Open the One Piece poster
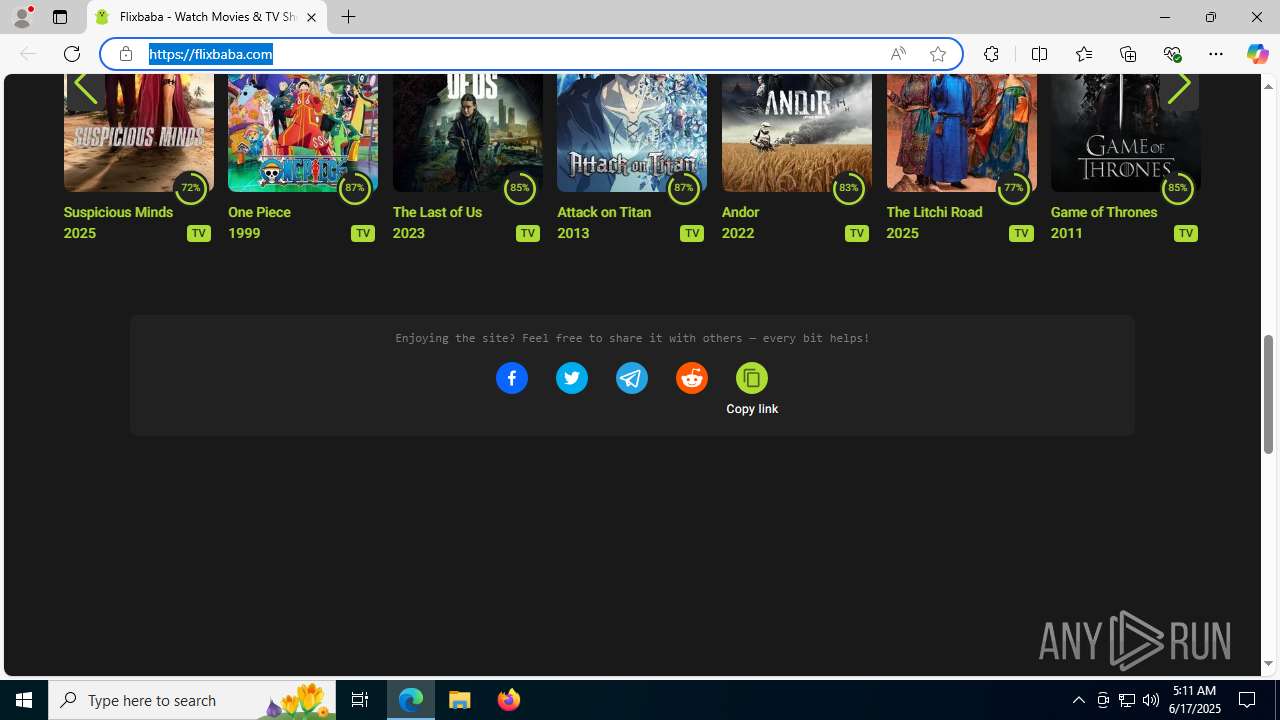Image resolution: width=1280 pixels, height=720 pixels. (x=302, y=132)
